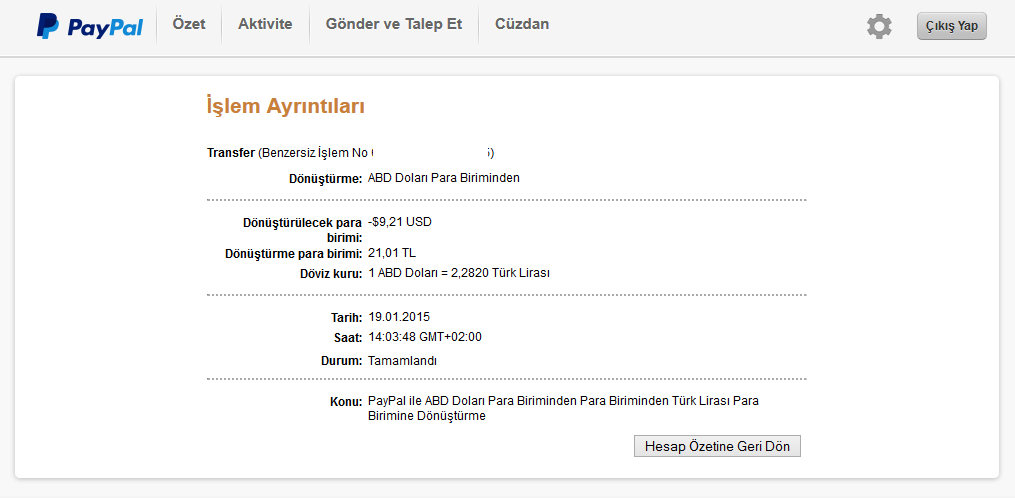
Task: Select the 21,01 TL converted amount
Action: point(392,253)
